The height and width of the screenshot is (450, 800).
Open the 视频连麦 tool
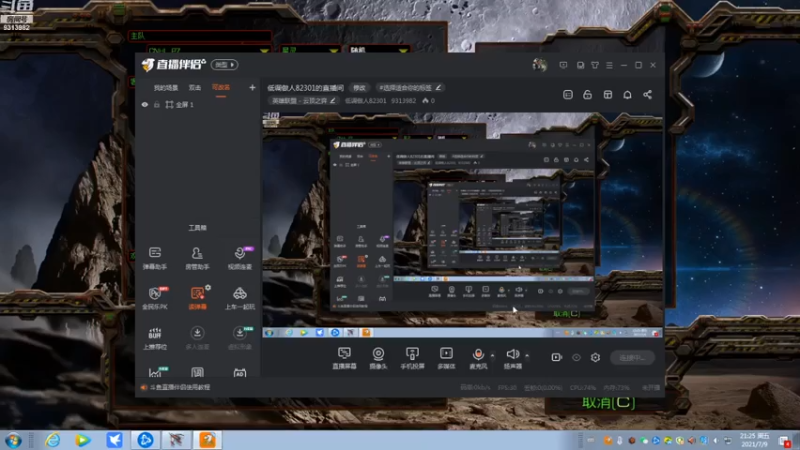coord(239,258)
